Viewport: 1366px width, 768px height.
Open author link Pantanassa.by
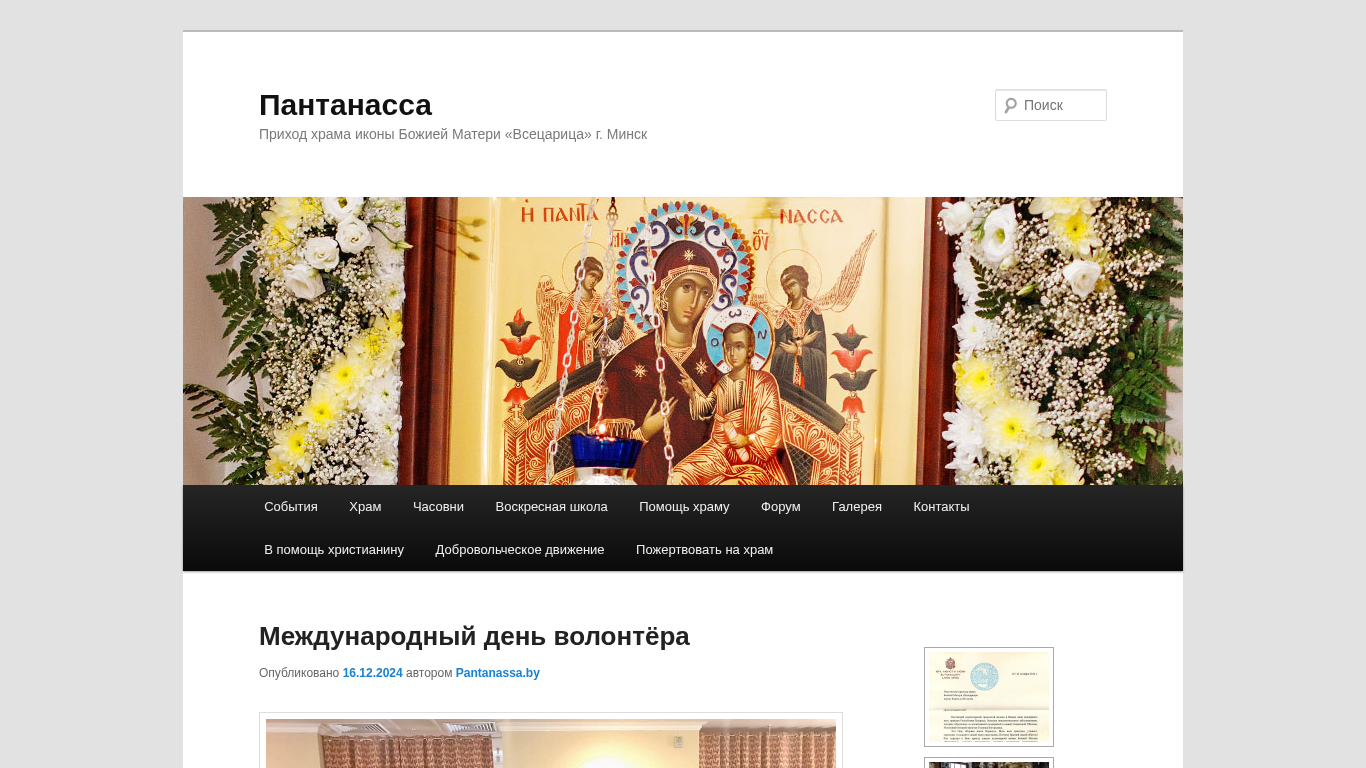point(498,673)
